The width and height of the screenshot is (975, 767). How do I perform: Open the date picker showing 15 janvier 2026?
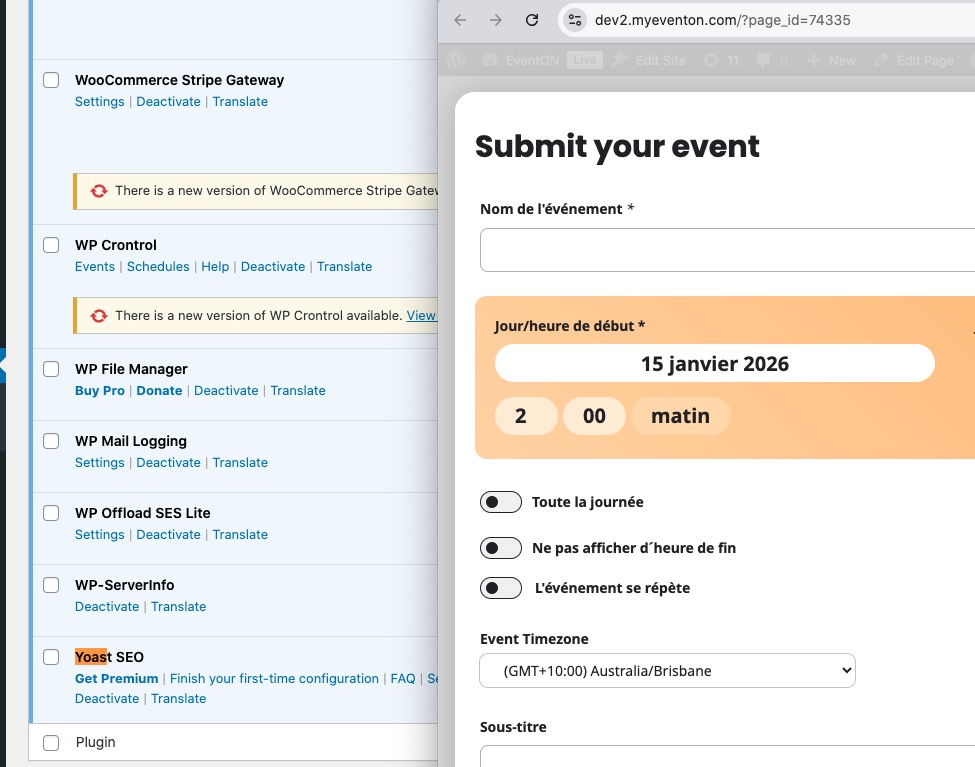pyautogui.click(x=714, y=364)
